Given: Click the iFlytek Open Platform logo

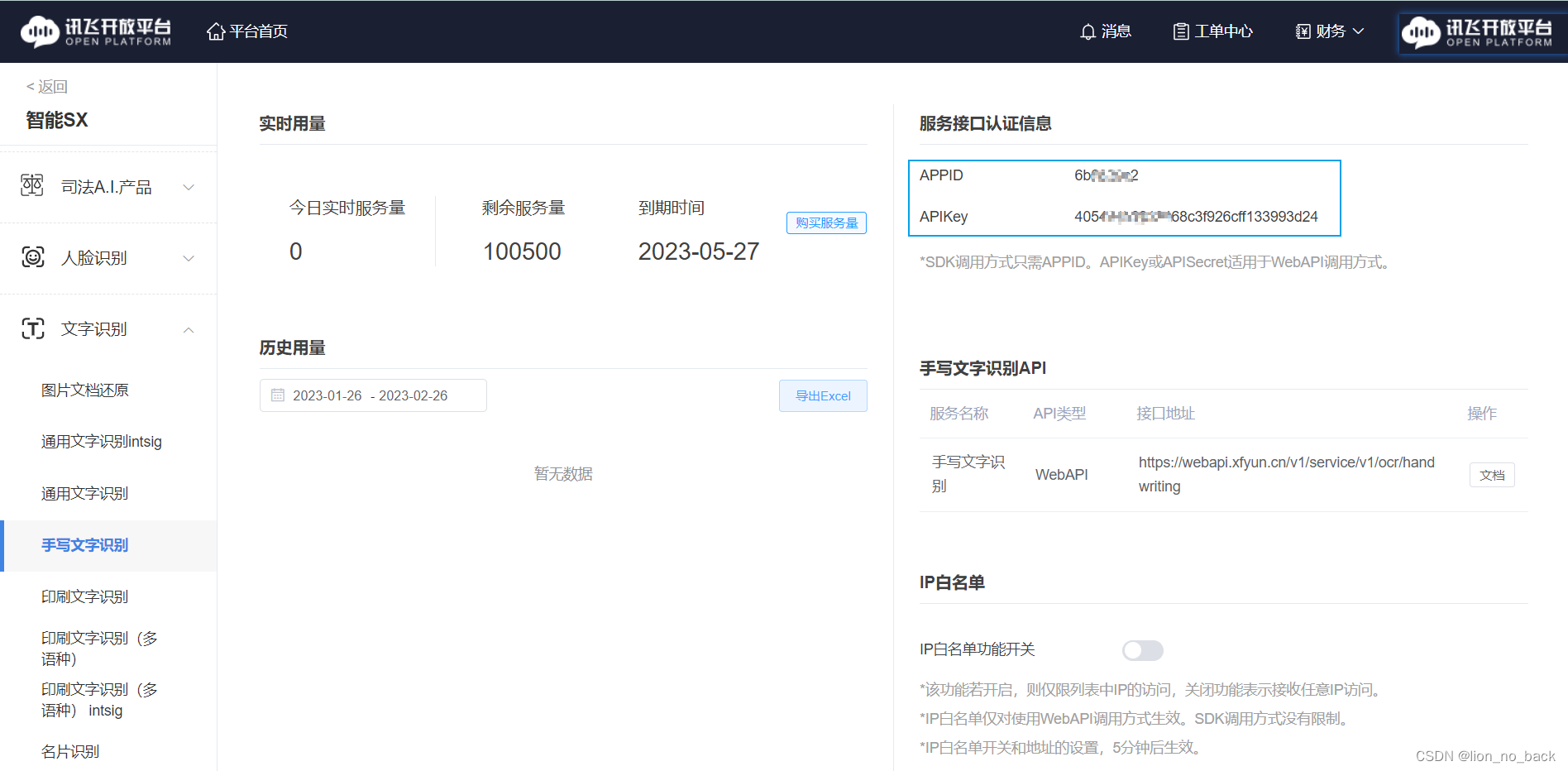Looking at the screenshot, I should click(x=96, y=31).
